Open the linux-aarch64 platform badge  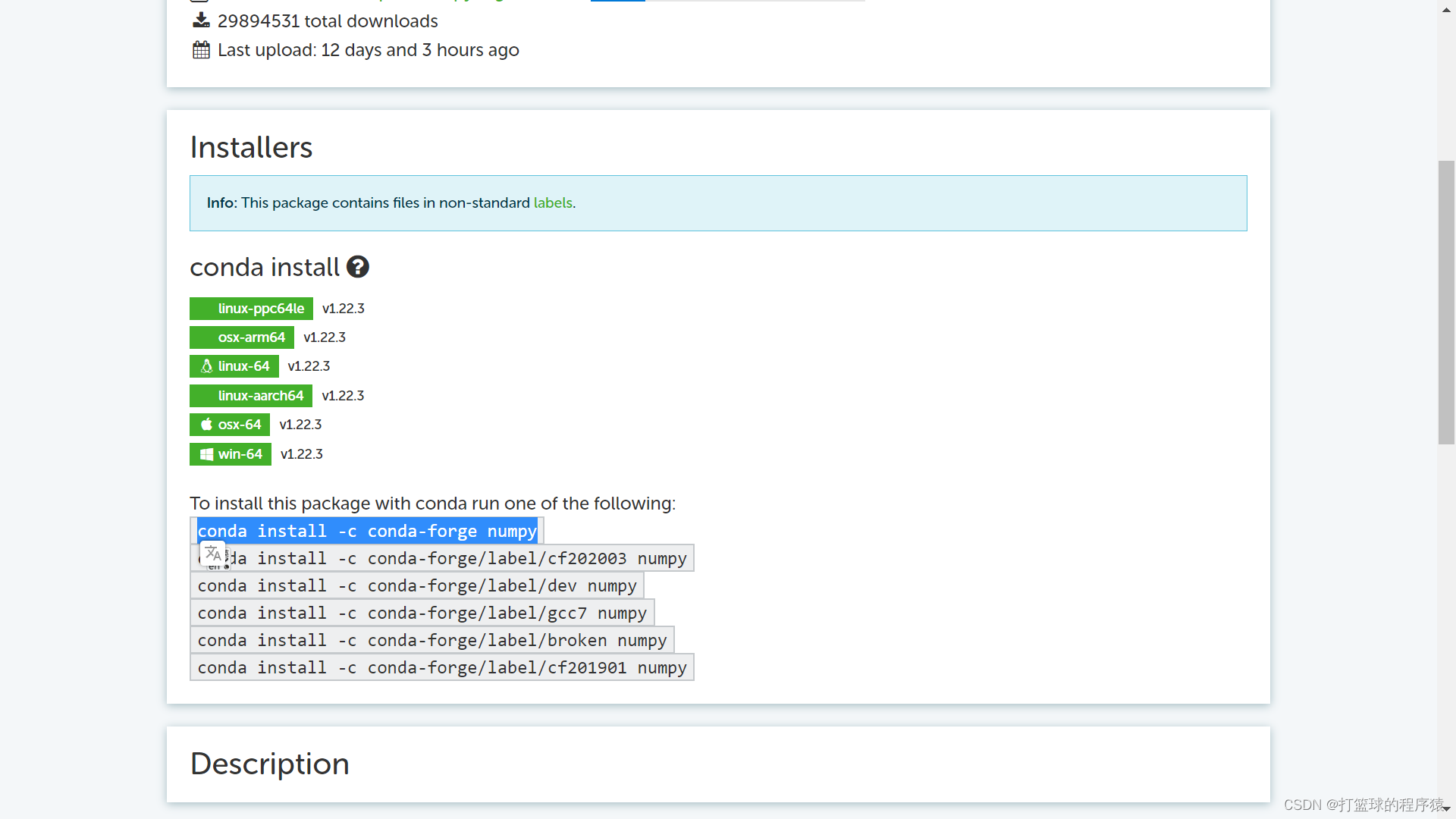click(x=251, y=396)
